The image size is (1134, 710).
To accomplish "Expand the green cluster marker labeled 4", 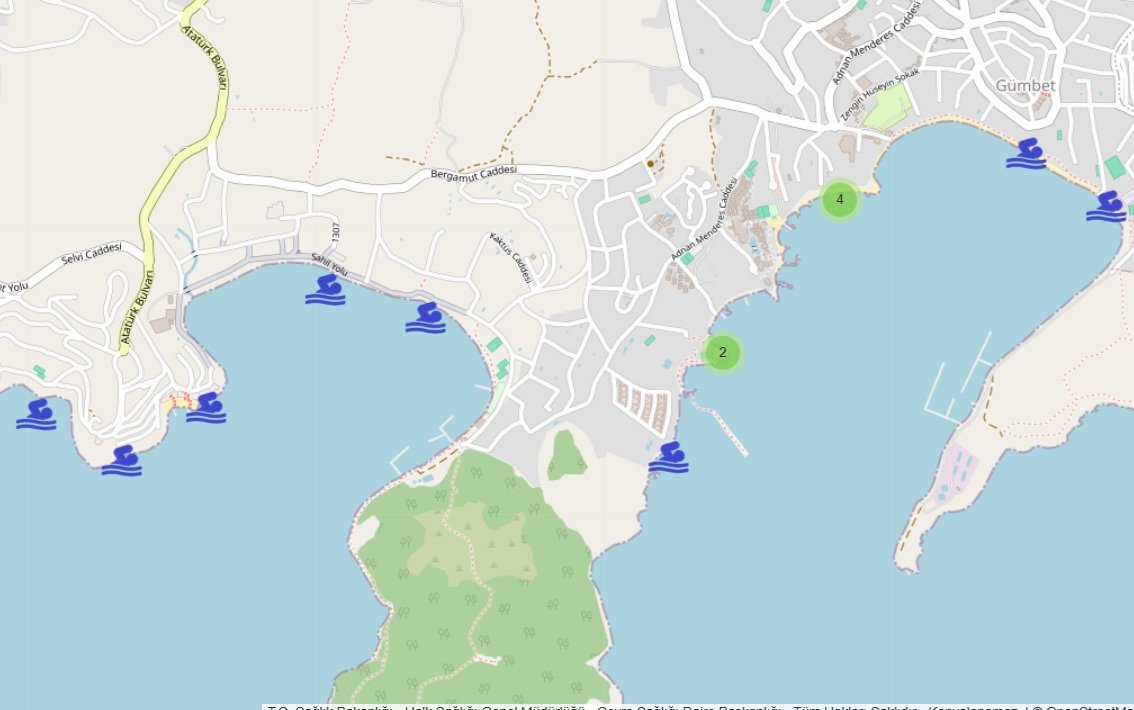I will tap(839, 200).
